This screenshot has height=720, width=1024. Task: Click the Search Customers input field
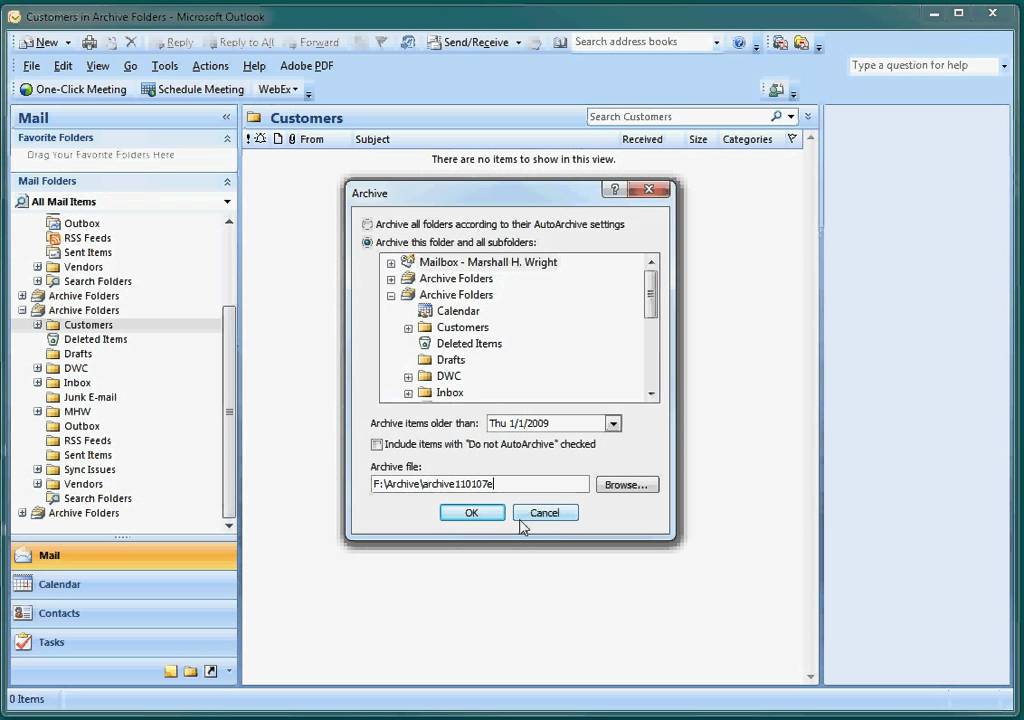(x=678, y=116)
